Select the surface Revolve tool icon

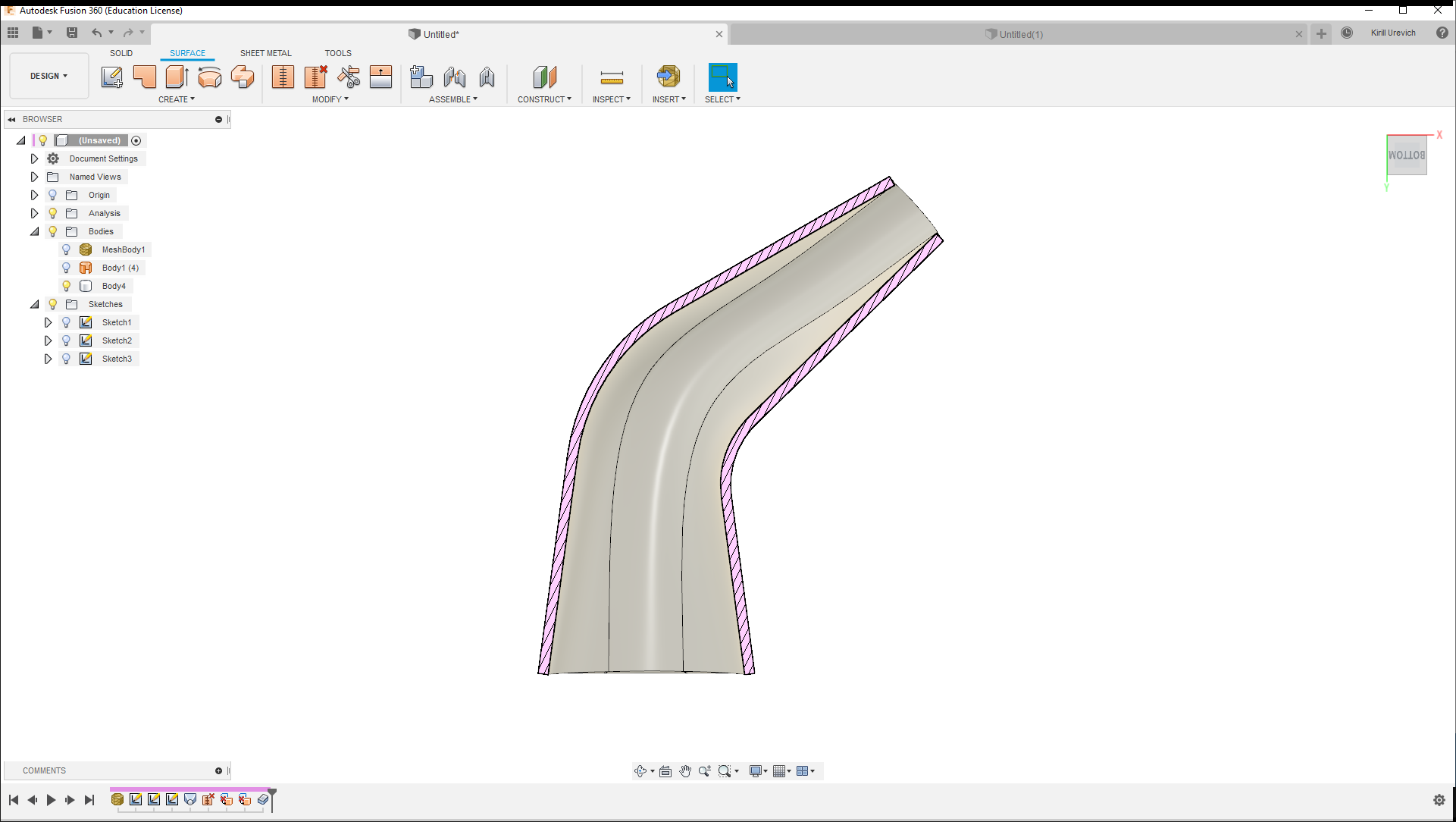click(x=210, y=77)
